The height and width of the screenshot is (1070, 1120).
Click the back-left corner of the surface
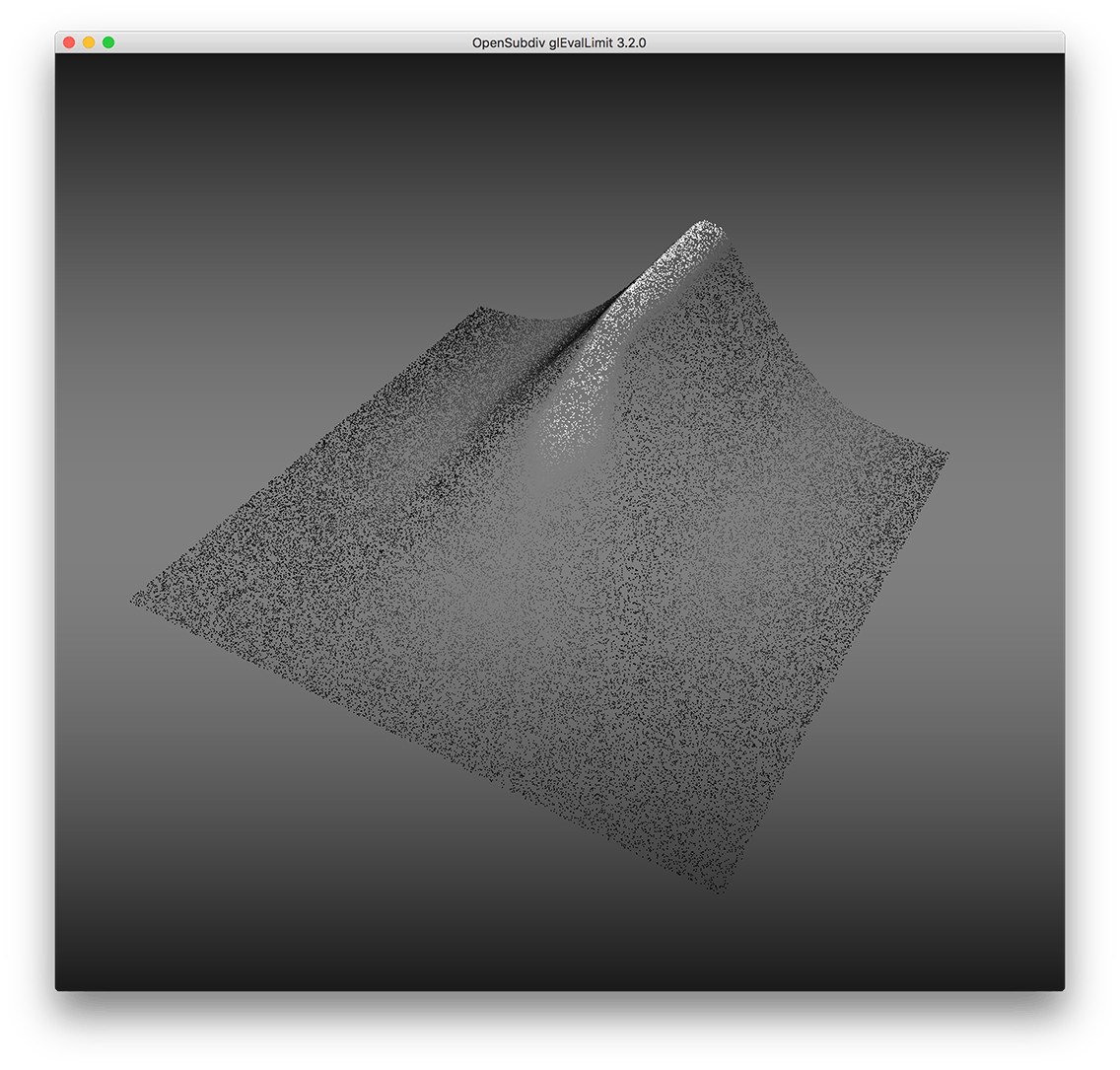point(481,309)
